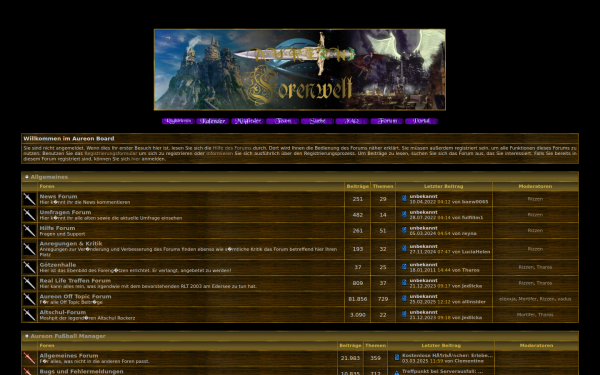600x375 pixels.
Task: Click the sword icon beside Götzenhalle
Action: pos(29,267)
